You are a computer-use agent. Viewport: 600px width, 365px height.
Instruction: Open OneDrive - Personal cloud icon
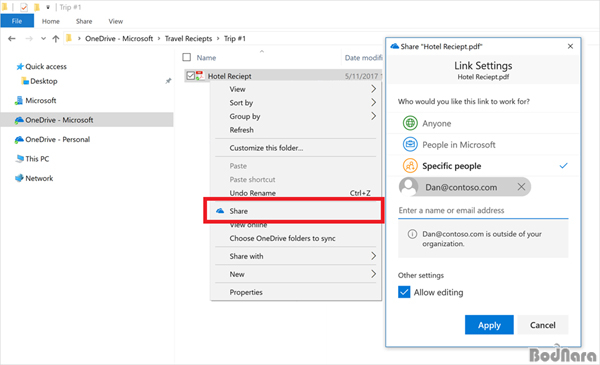(x=19, y=139)
